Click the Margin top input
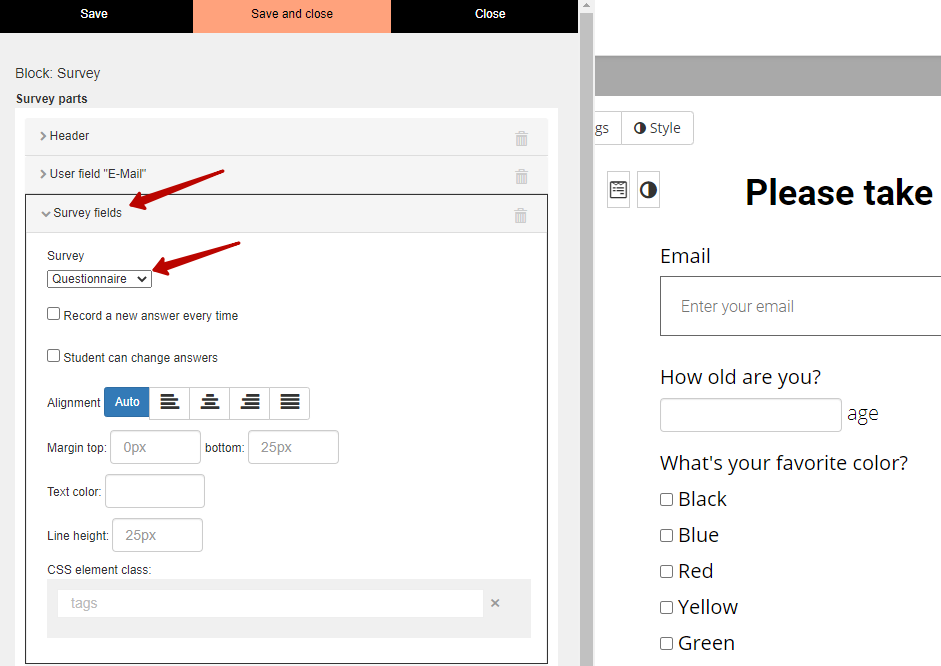Viewport: 941px width, 666px height. 155,447
